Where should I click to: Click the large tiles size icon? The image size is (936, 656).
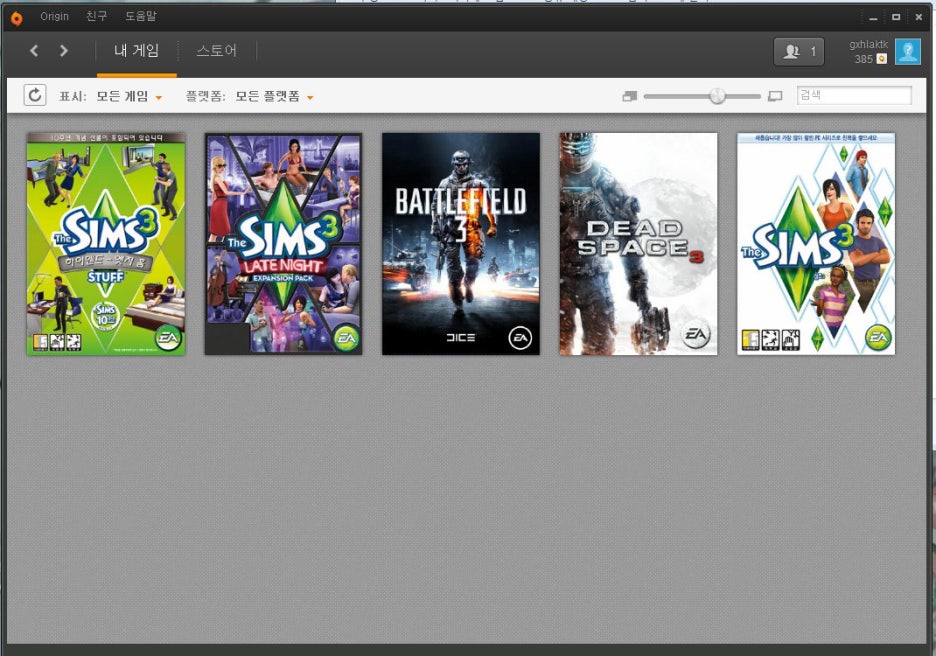pyautogui.click(x=775, y=96)
